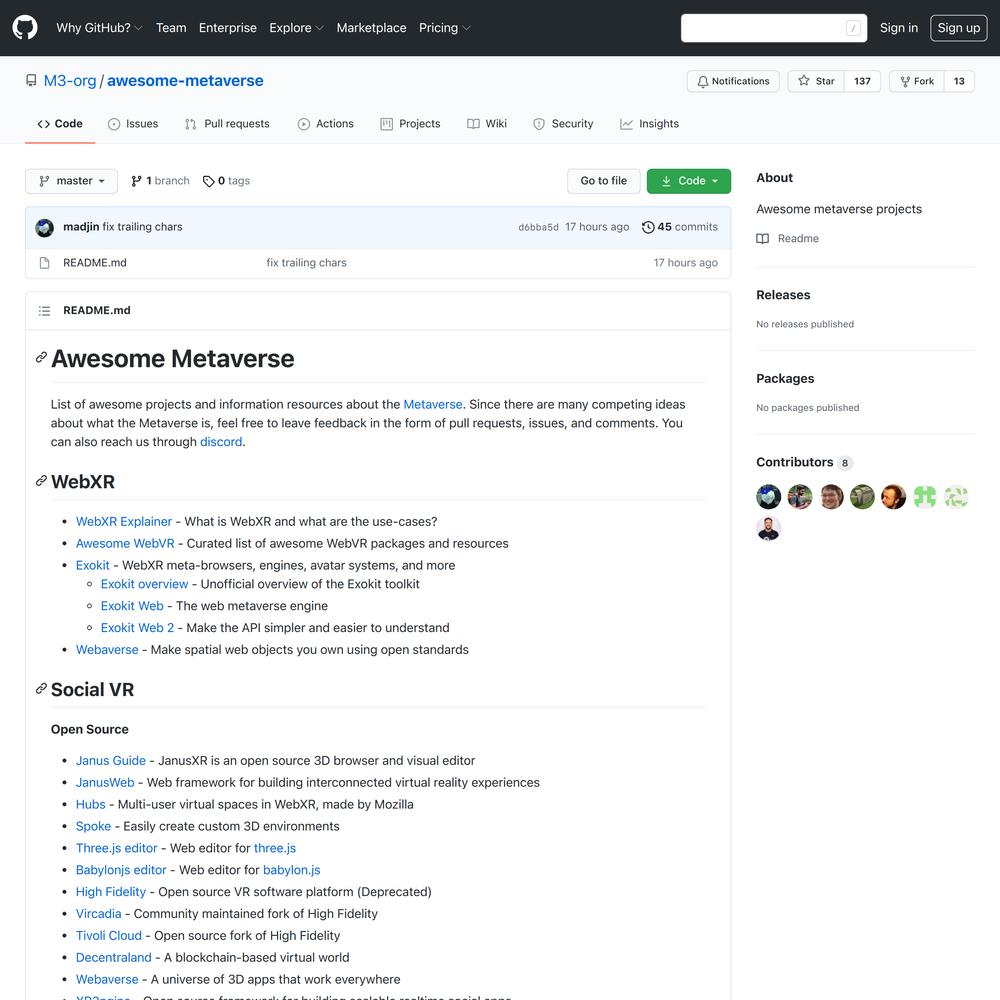Switch to the Insights tab
Image resolution: width=1000 pixels, height=1000 pixels.
coord(649,124)
